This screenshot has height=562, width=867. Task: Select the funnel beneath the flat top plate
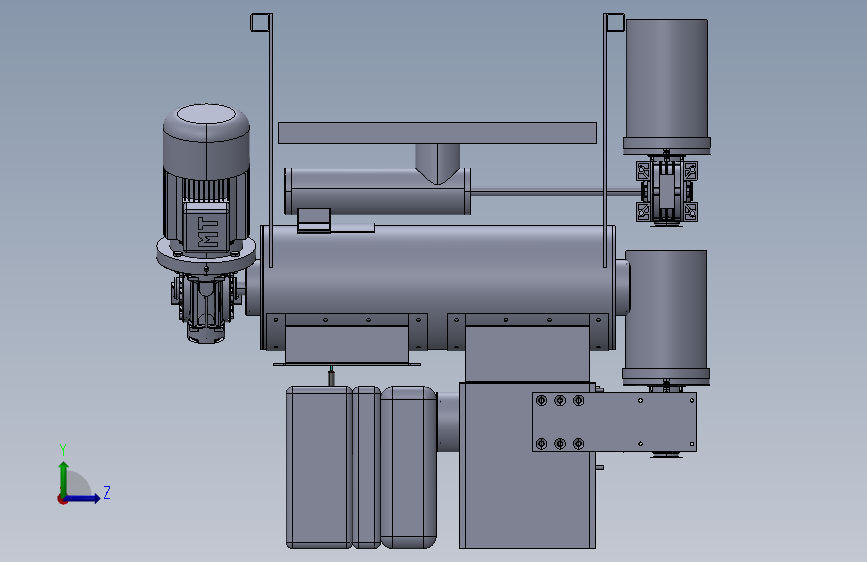coord(437,163)
